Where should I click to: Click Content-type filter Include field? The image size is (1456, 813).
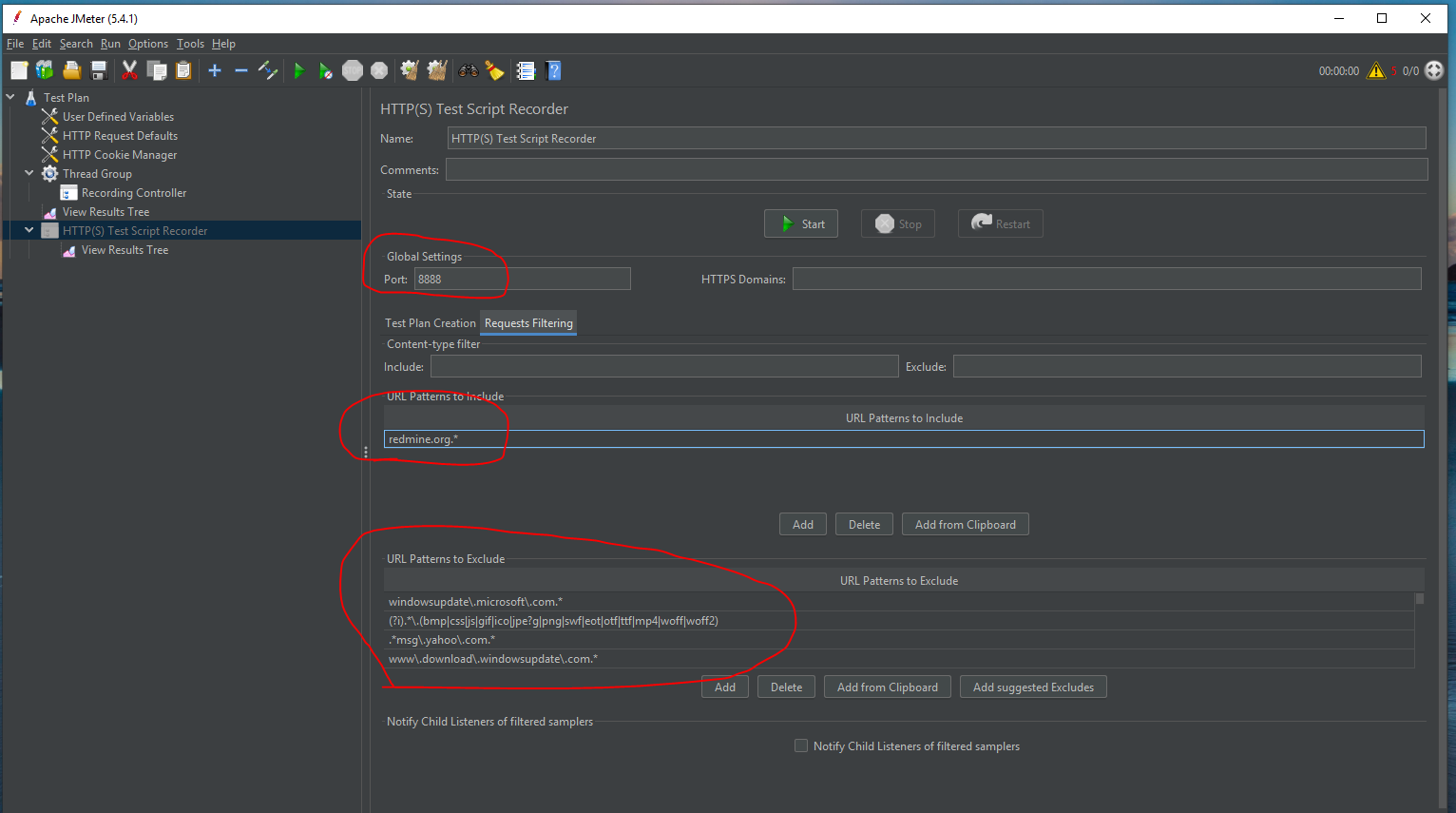tap(664, 366)
